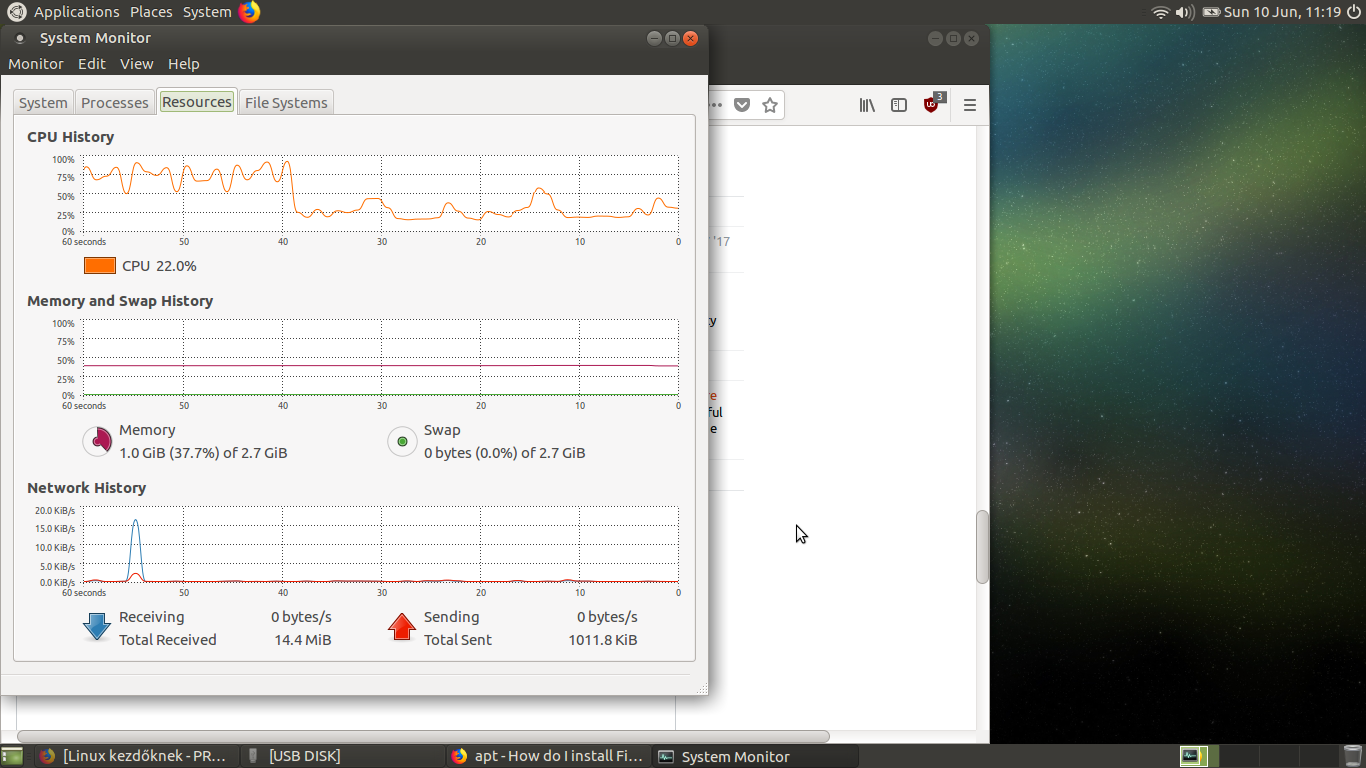Click the CPU History graph
Viewport: 1366px width, 768px height.
(380, 194)
